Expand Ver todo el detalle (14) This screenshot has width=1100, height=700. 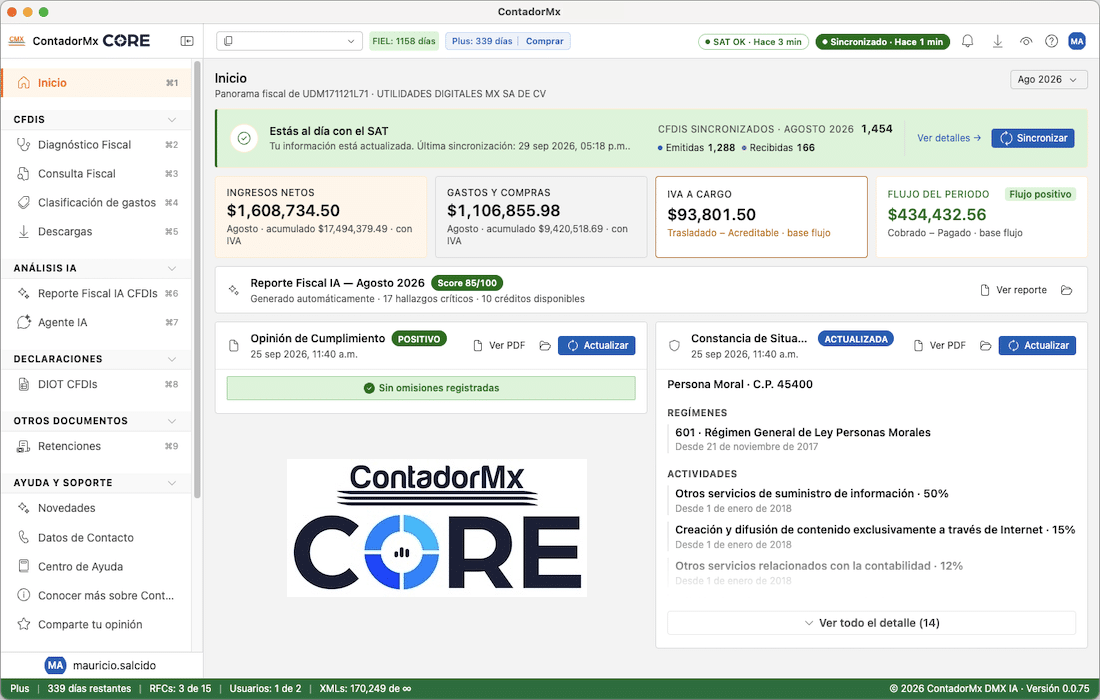click(x=871, y=623)
